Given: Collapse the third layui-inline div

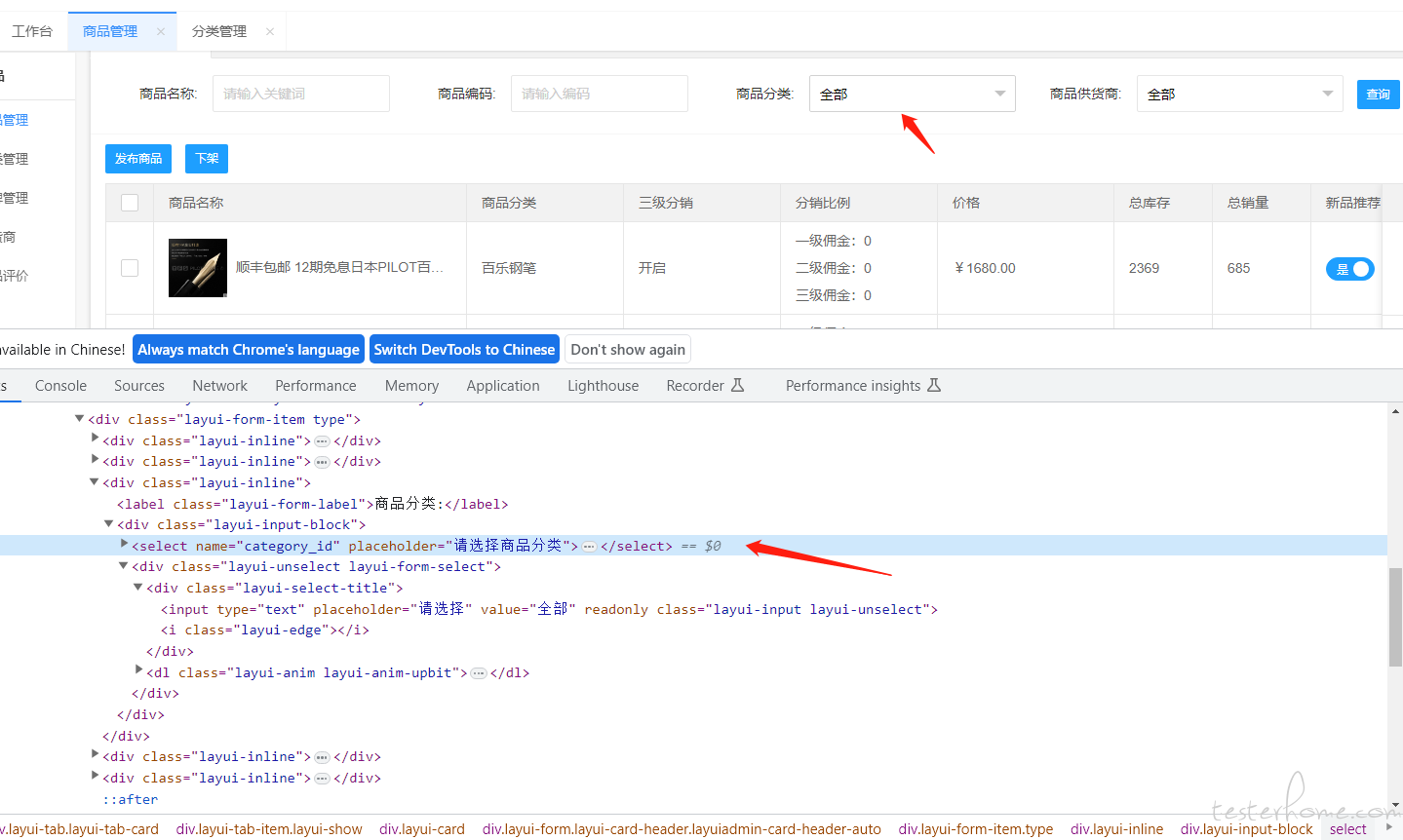Looking at the screenshot, I should [x=95, y=482].
